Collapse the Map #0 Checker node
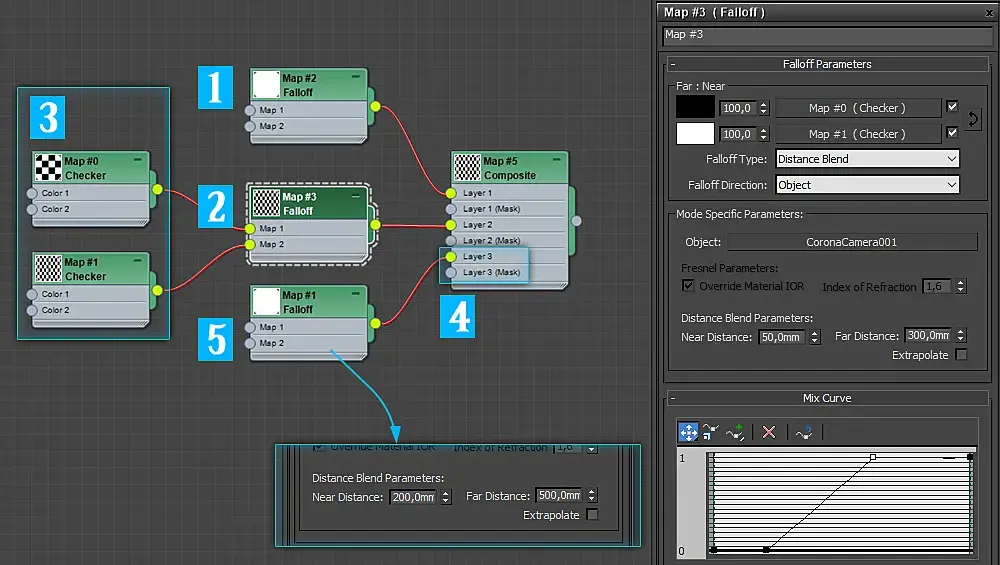Viewport: 1000px width, 565px height. click(138, 160)
